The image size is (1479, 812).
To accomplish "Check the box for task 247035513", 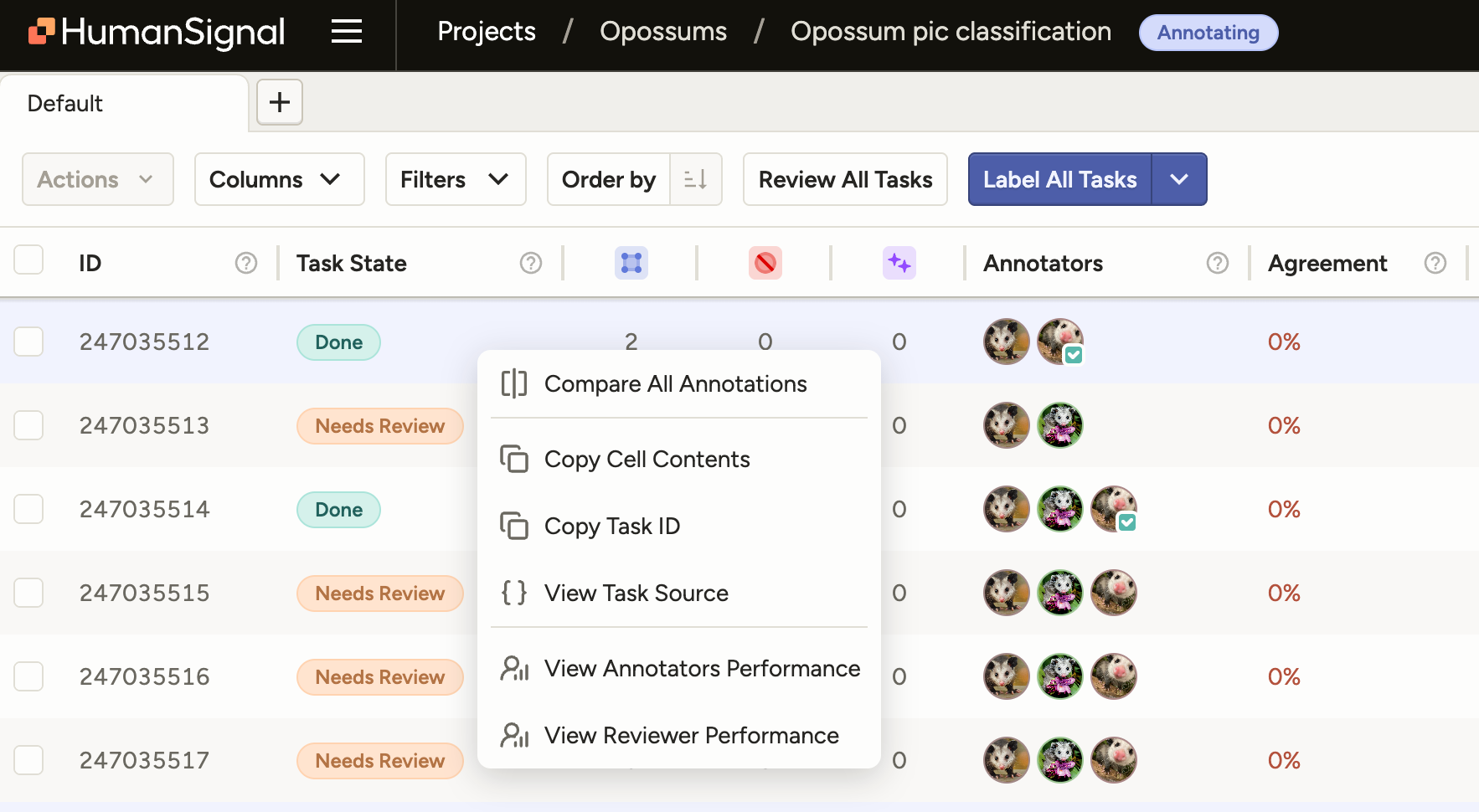I will [x=28, y=425].
